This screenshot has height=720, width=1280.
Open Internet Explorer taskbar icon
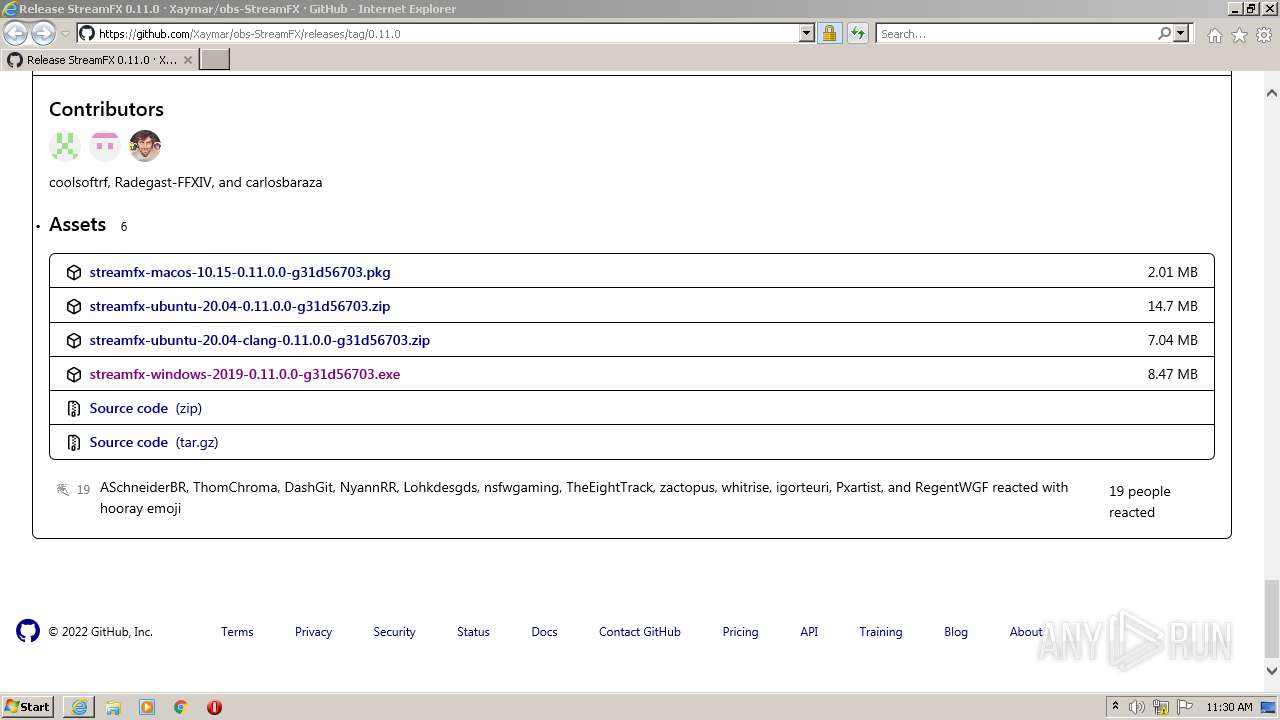[79, 707]
